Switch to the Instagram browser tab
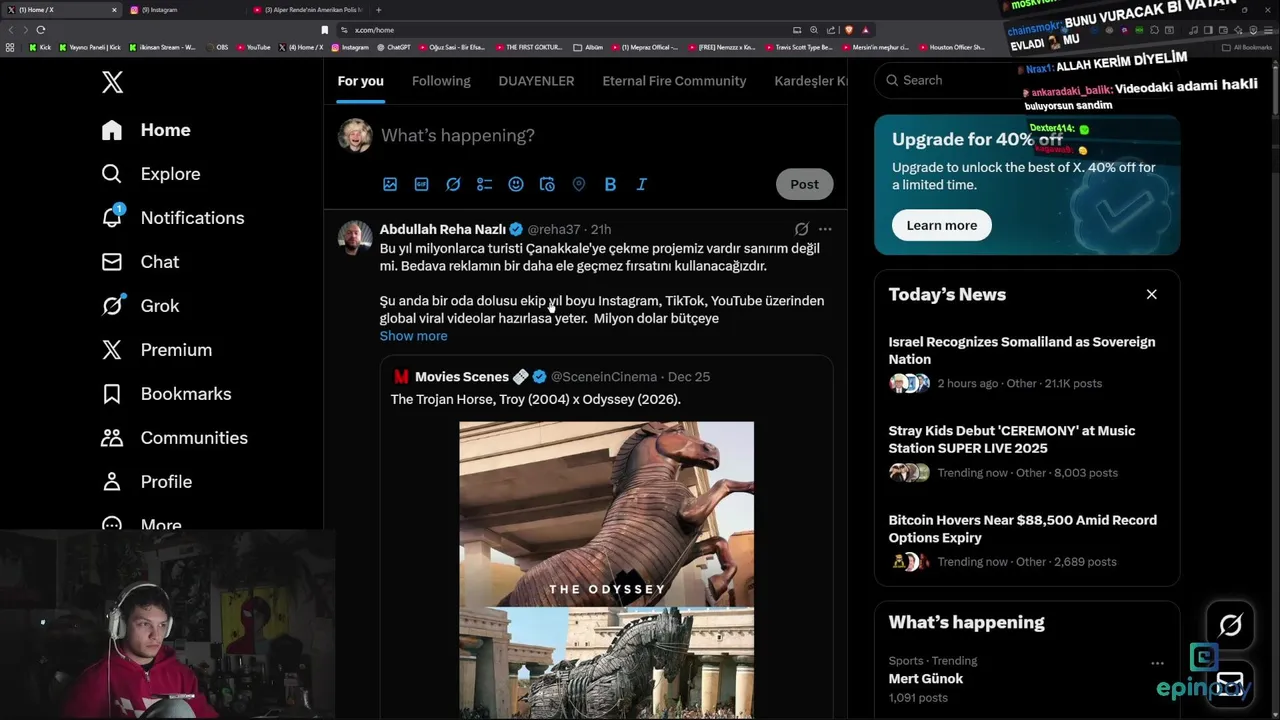1280x720 pixels. pyautogui.click(x=185, y=10)
